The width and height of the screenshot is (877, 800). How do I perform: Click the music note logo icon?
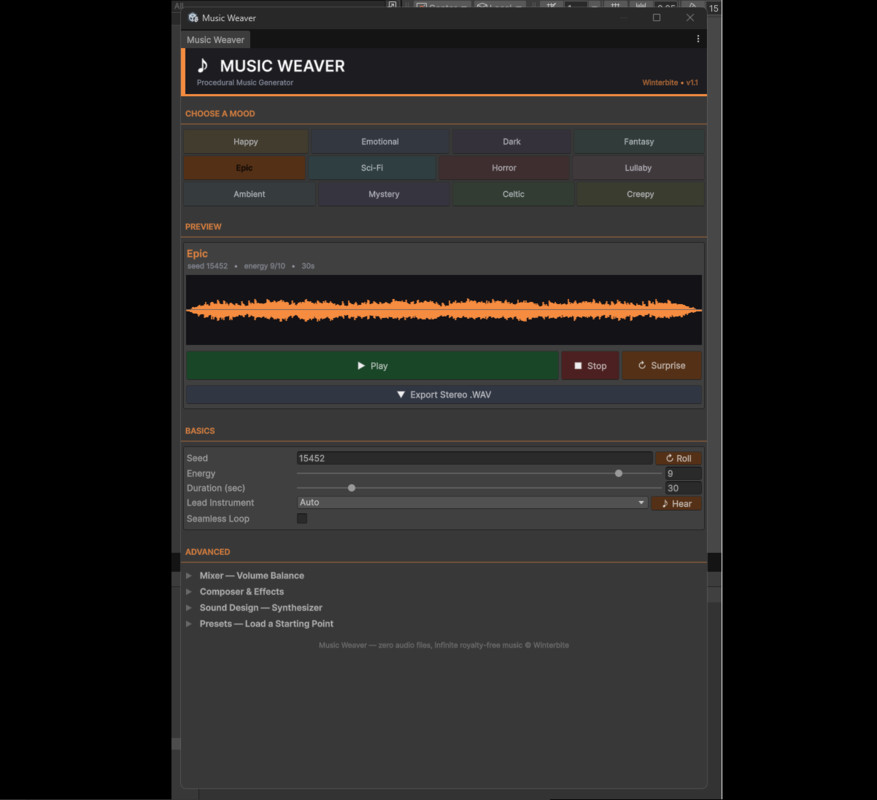[x=203, y=65]
